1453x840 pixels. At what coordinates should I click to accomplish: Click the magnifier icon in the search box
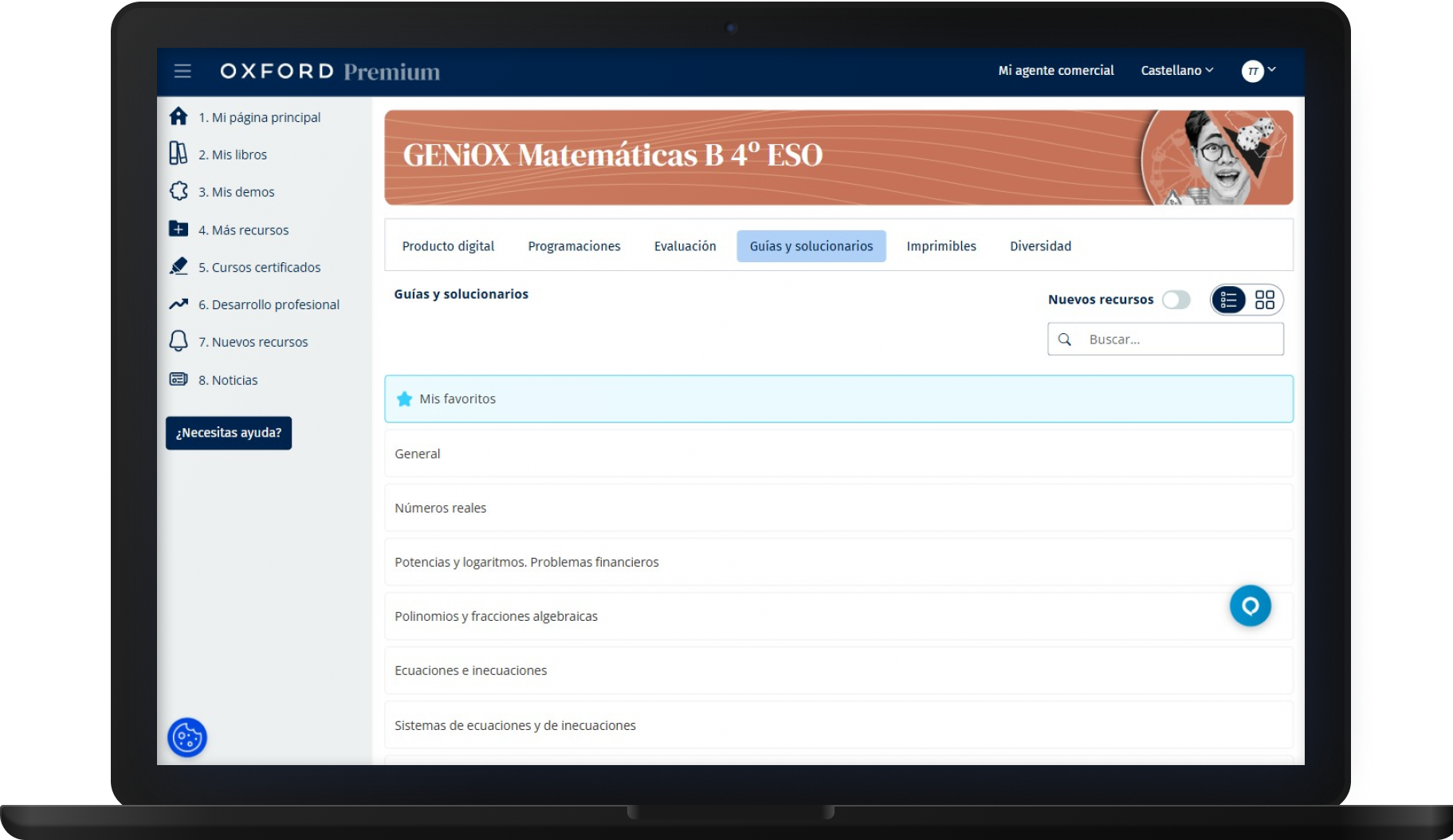[x=1064, y=340]
